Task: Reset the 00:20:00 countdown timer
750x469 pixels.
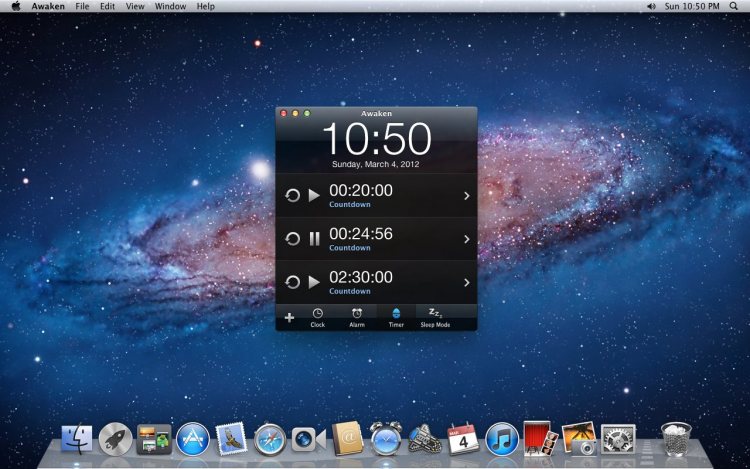Action: [292, 196]
